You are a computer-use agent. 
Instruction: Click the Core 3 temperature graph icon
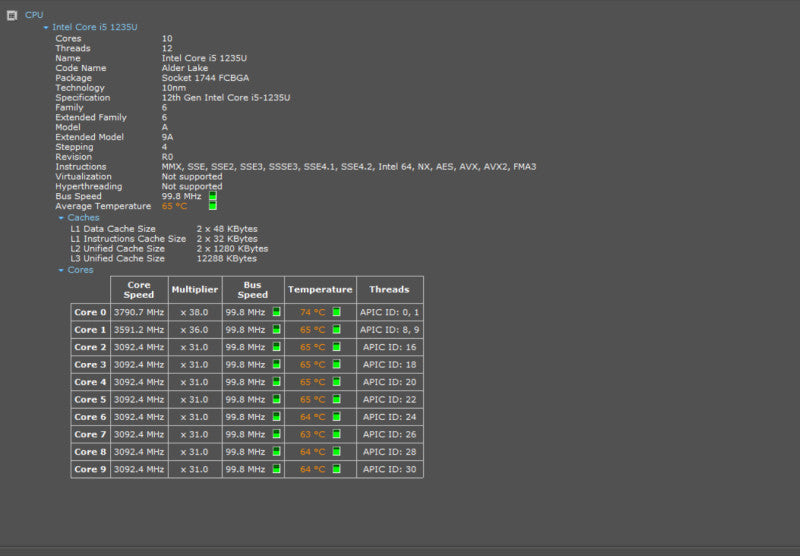[x=337, y=364]
